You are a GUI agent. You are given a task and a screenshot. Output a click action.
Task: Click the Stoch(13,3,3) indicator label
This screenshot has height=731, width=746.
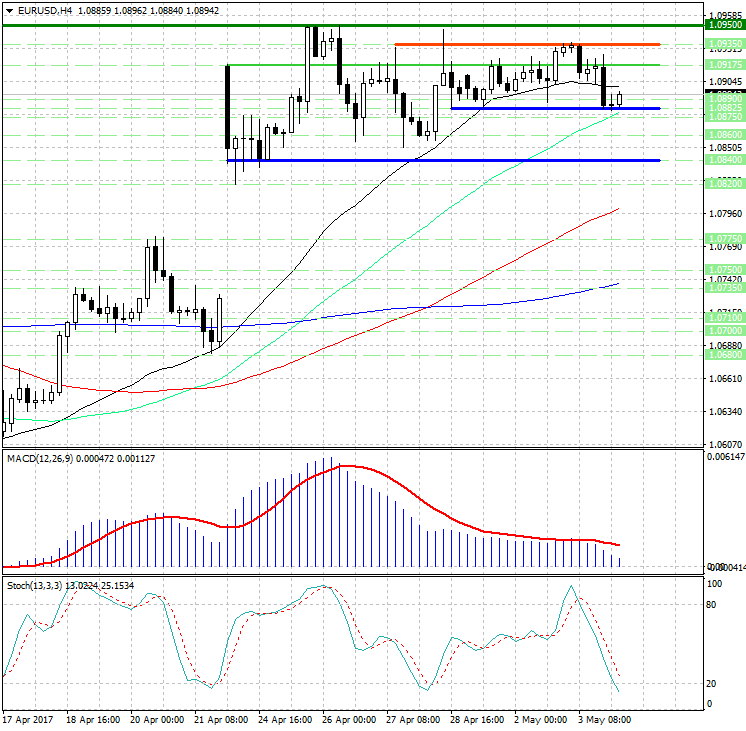(x=36, y=584)
